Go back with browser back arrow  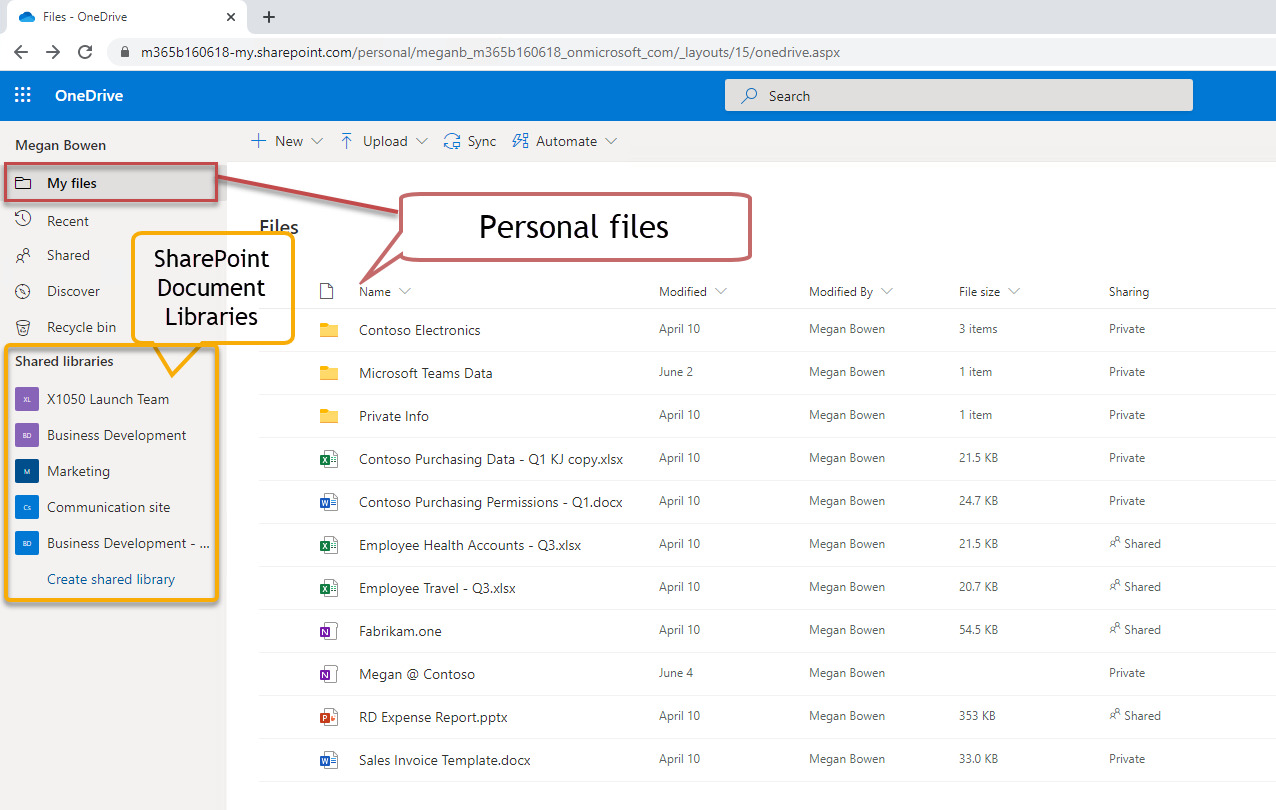[21, 52]
